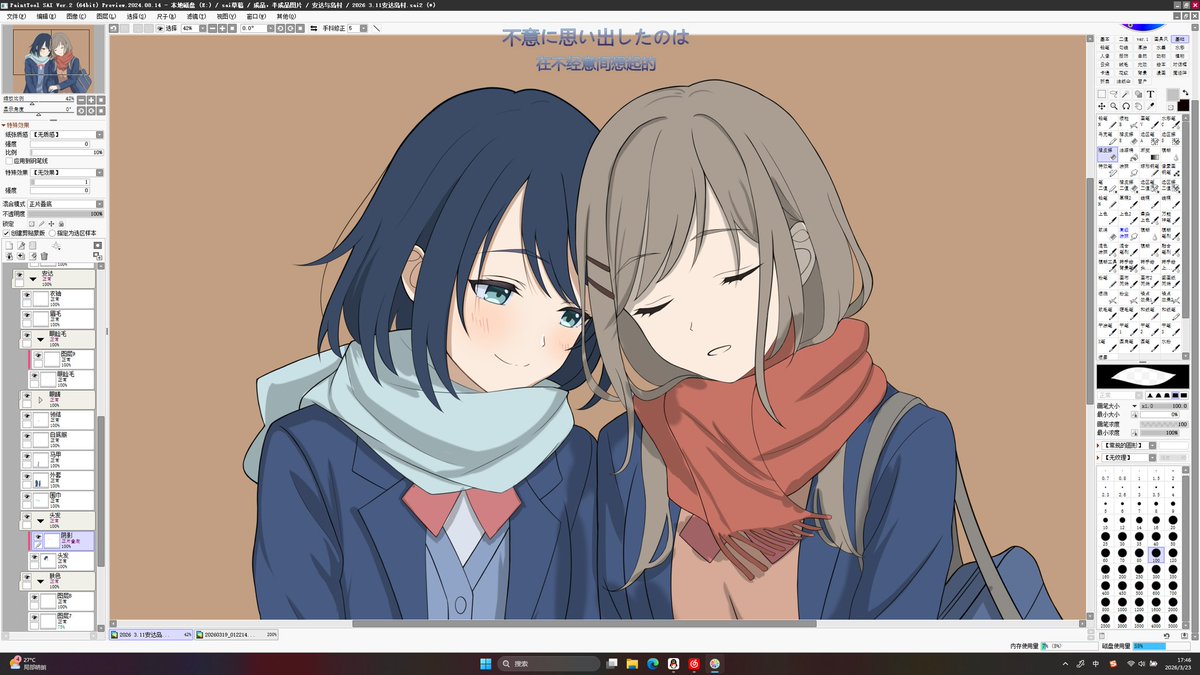
Task: Collapse the 特殊效果 section header
Action: pyautogui.click(x=16, y=125)
